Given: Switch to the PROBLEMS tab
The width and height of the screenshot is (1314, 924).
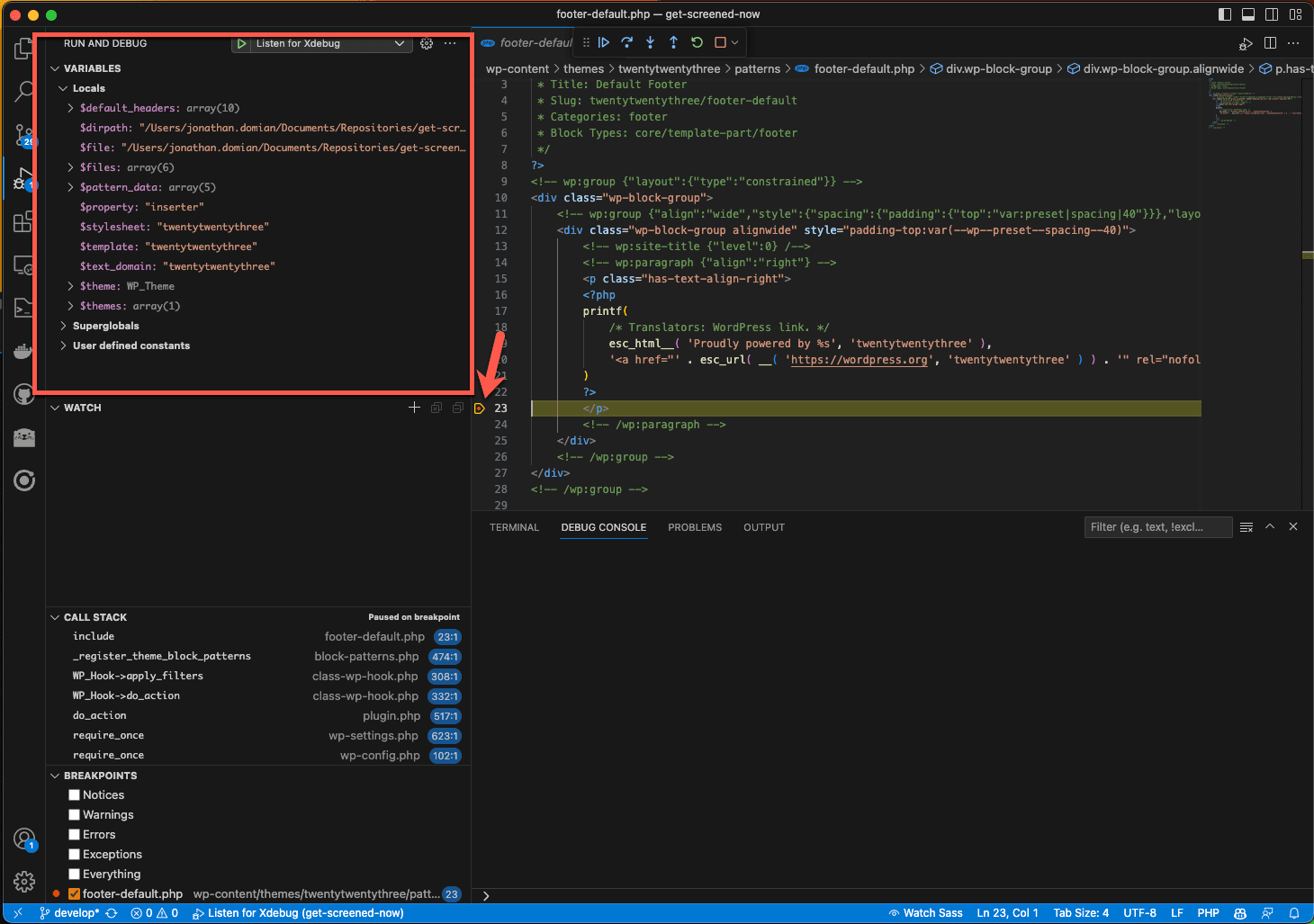Looking at the screenshot, I should [x=694, y=527].
